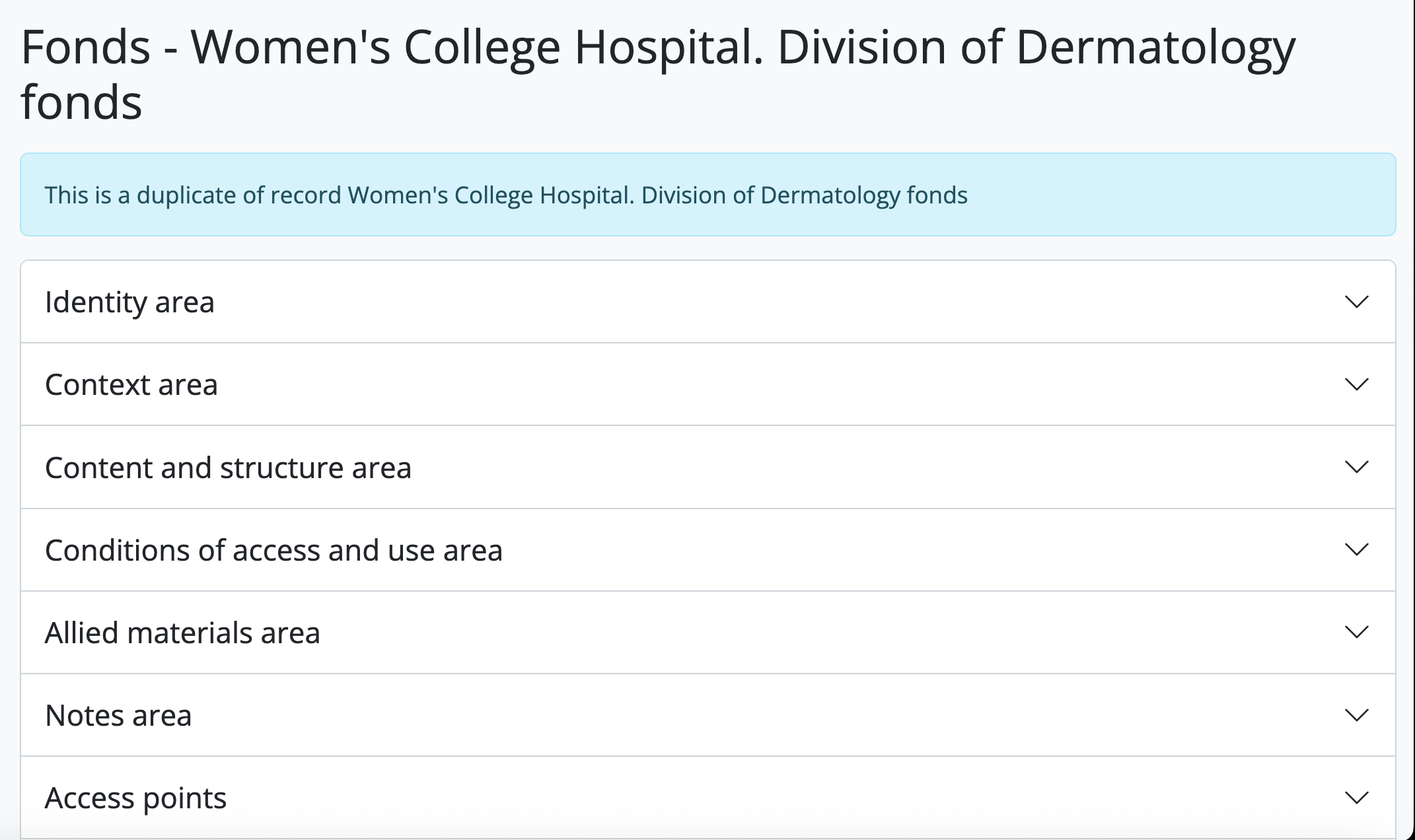This screenshot has width=1415, height=840.
Task: Click chevron beside Content and structure area
Action: point(1356,468)
